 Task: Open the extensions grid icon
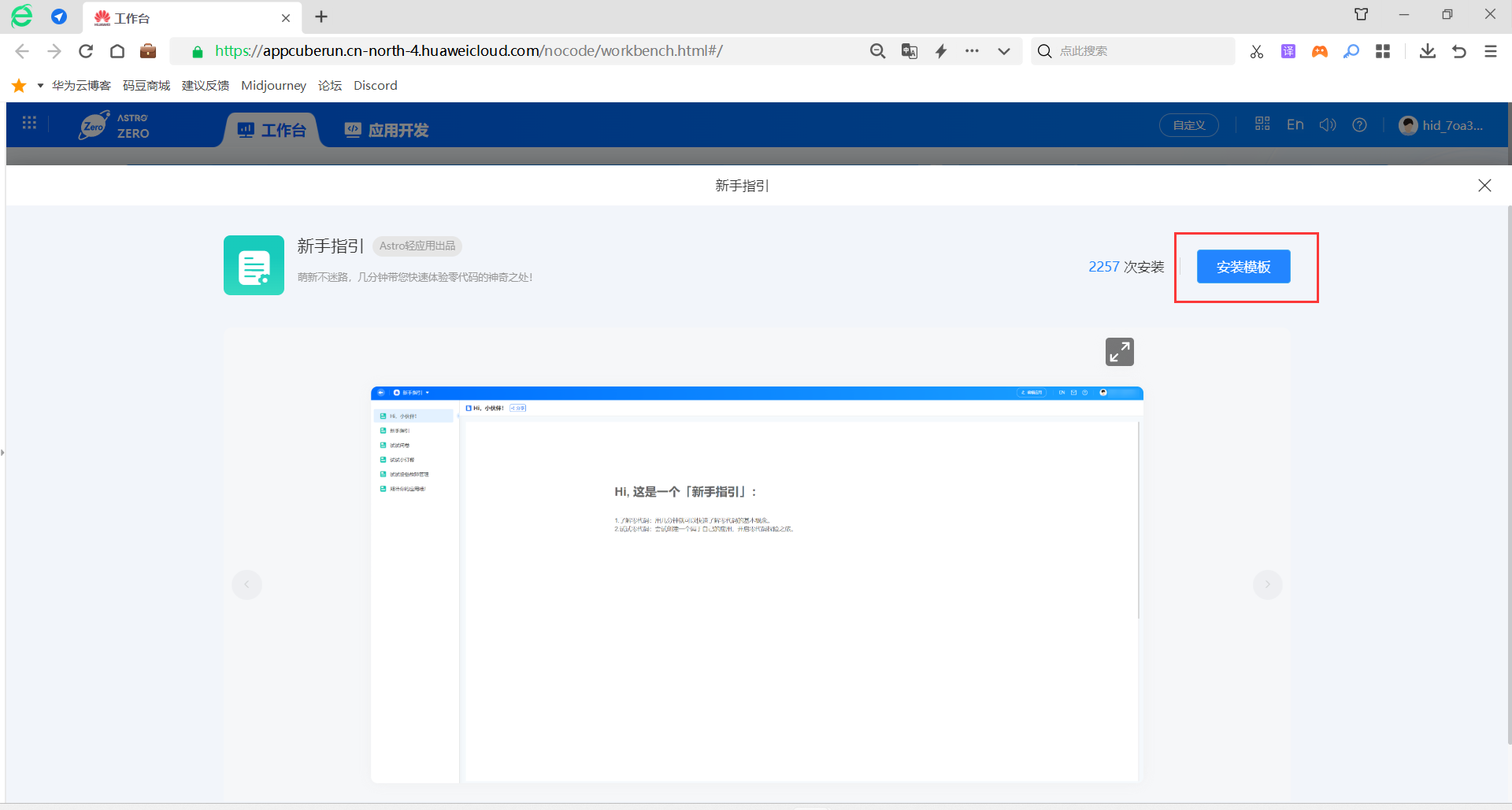(x=1383, y=51)
